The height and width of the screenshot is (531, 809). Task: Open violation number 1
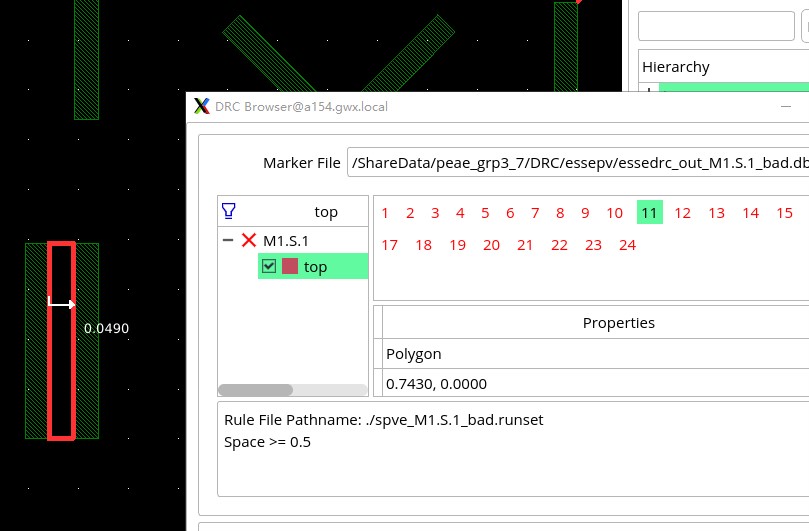pos(385,212)
